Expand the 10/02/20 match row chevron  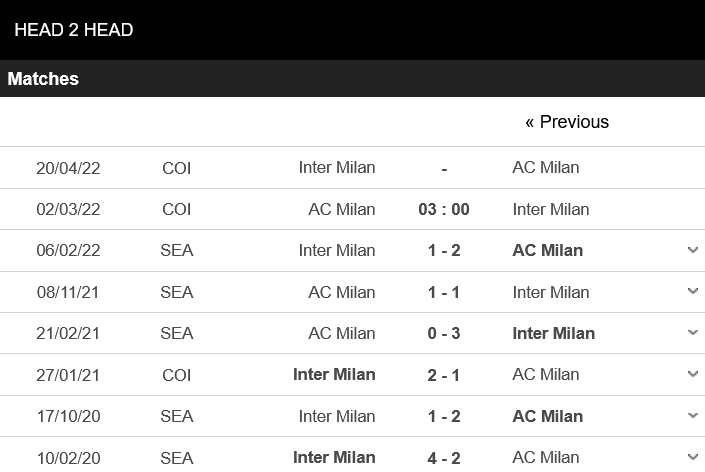pyautogui.click(x=692, y=457)
